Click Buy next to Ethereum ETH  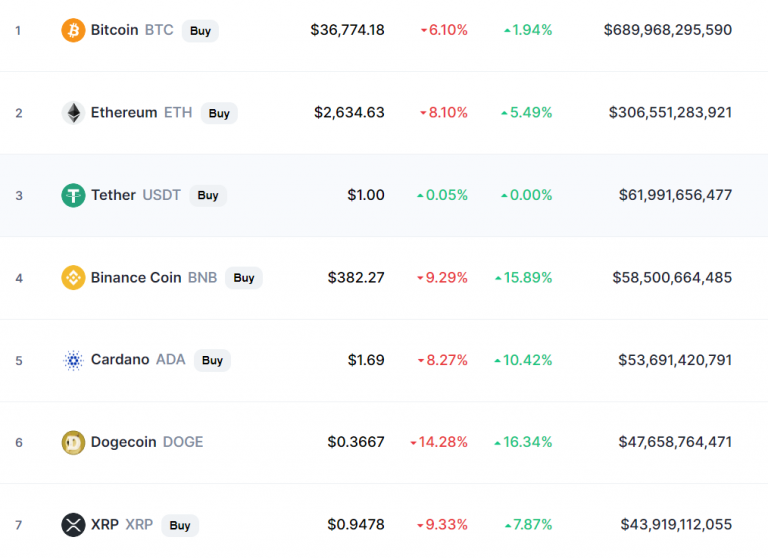pos(219,113)
